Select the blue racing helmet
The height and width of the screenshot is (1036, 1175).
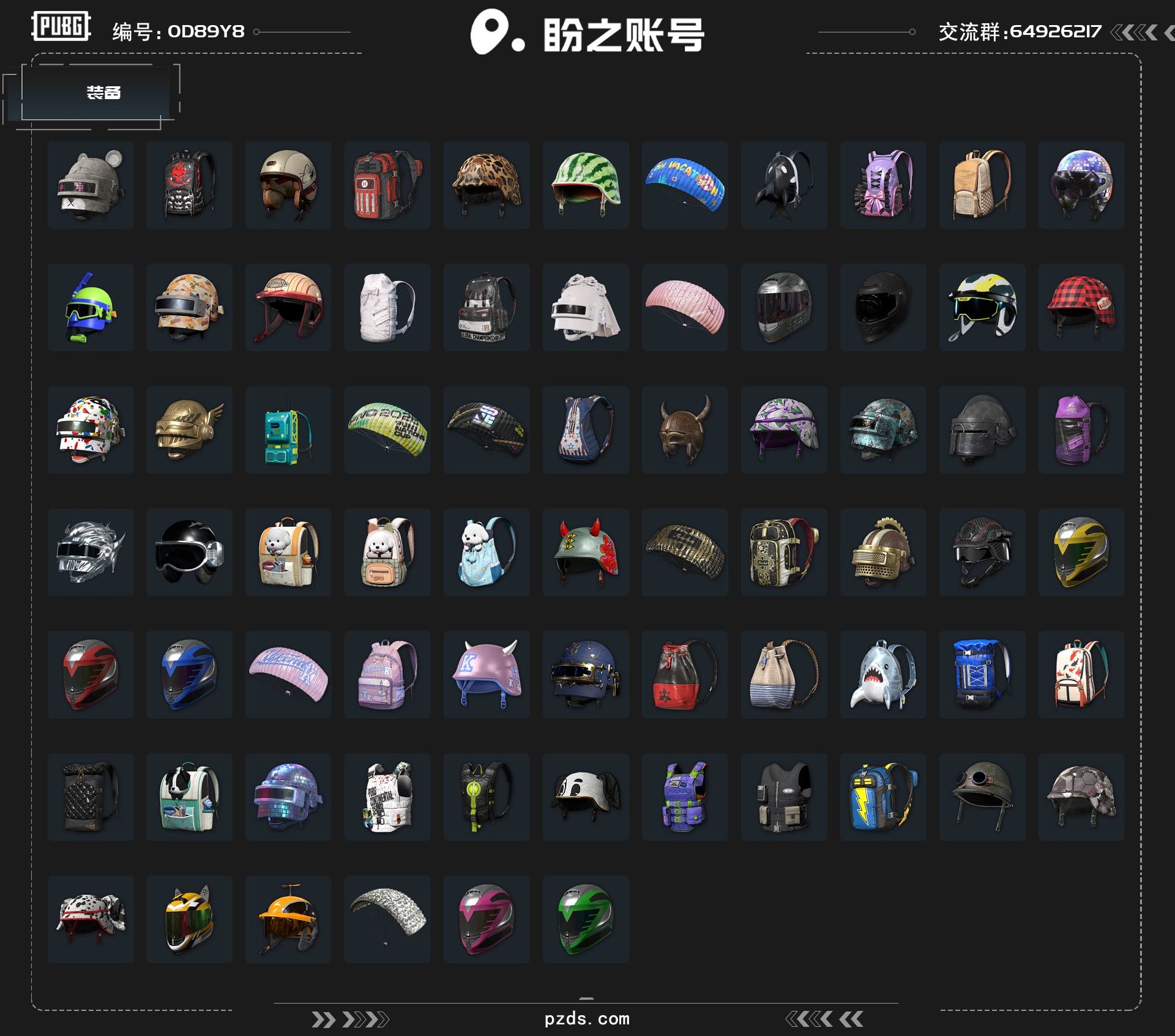tap(189, 674)
